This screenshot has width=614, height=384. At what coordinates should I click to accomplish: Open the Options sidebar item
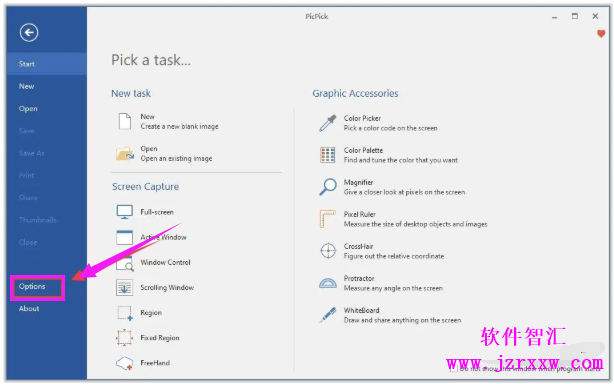click(x=32, y=287)
